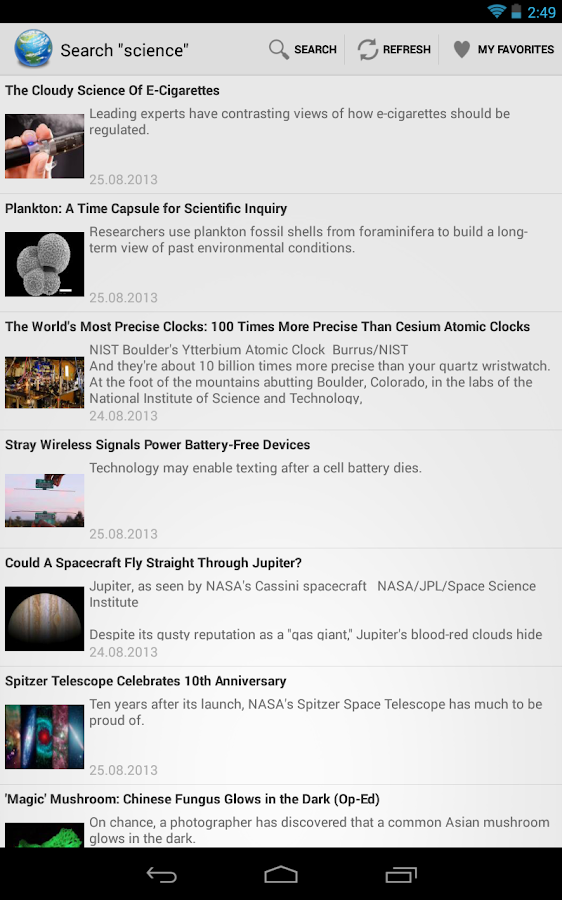Tap the Android back arrow icon

pos(162,874)
